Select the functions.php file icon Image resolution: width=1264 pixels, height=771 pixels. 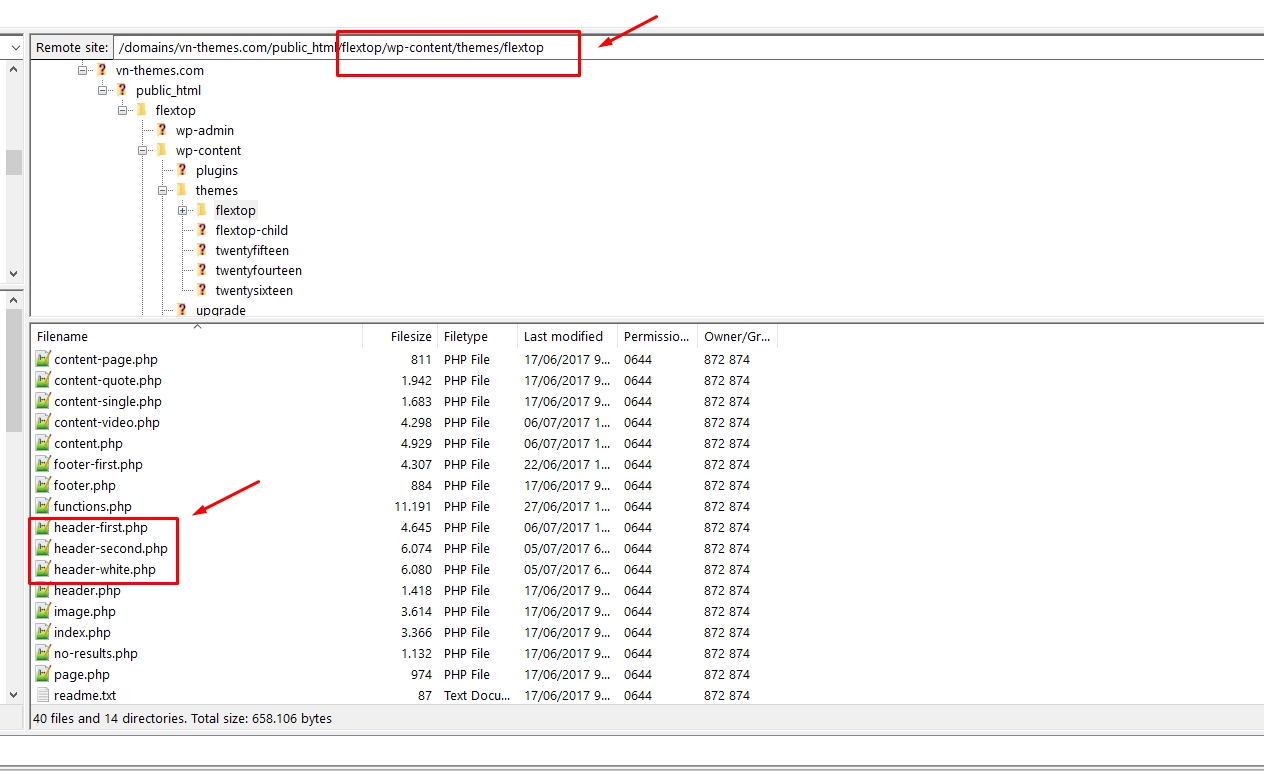(x=44, y=506)
